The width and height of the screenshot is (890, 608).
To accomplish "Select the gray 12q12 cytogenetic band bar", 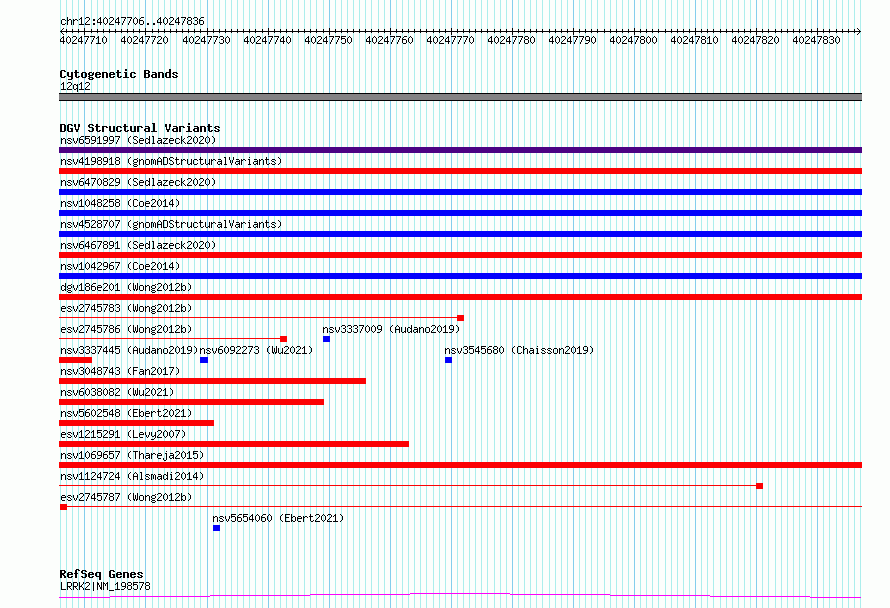I will click(x=460, y=97).
